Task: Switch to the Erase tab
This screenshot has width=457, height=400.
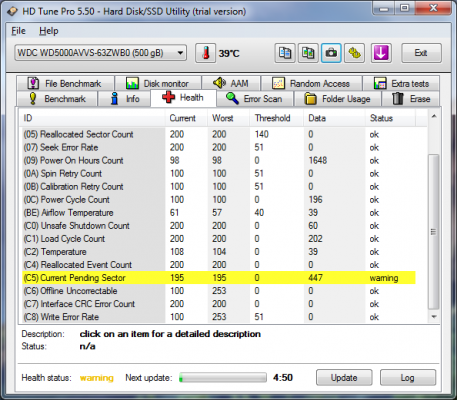Action: pos(411,99)
